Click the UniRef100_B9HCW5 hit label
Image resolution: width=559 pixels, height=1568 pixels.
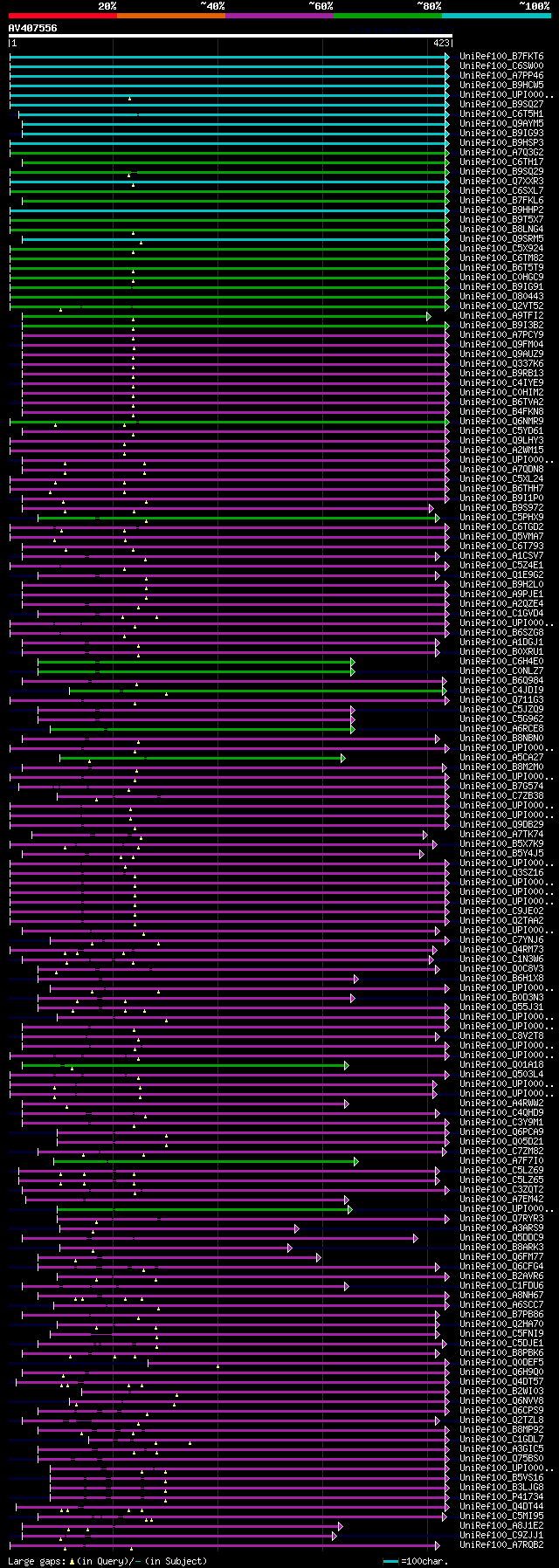point(501,85)
